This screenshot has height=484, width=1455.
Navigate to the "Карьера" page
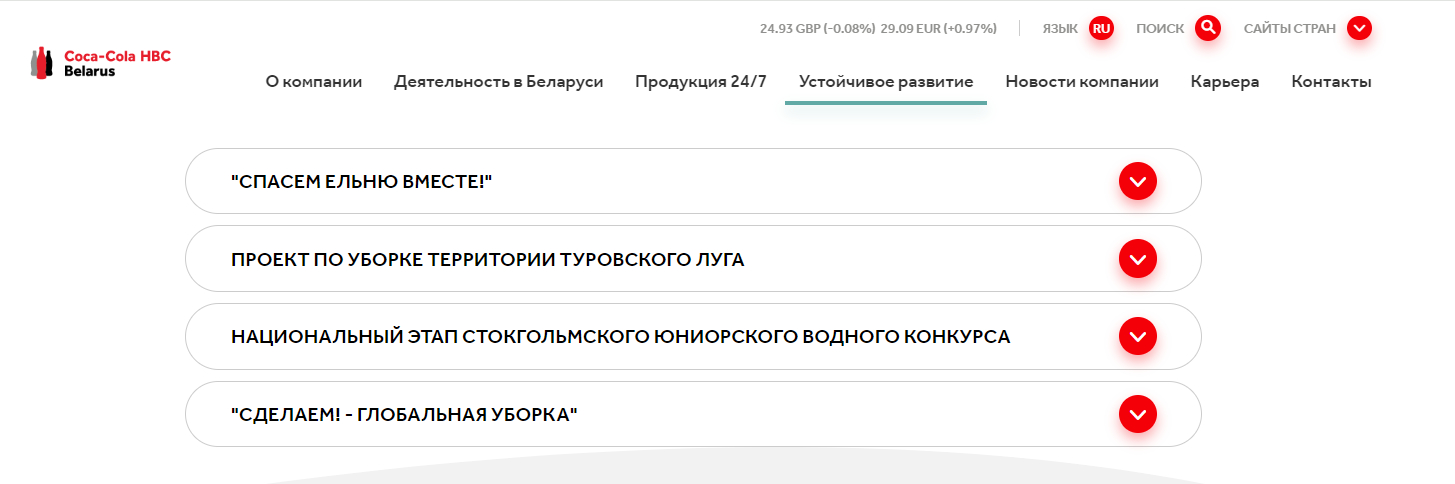[x=1225, y=82]
